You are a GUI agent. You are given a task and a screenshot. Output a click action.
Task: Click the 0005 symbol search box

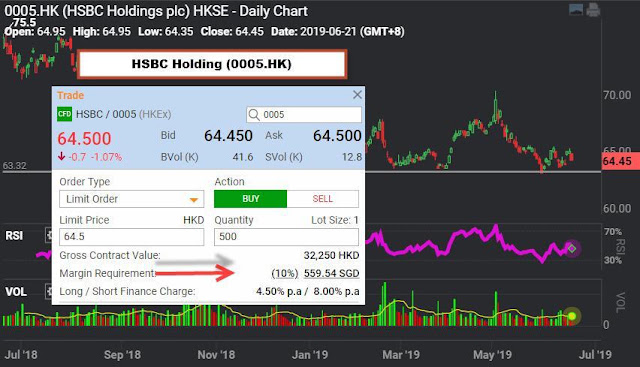(x=304, y=114)
